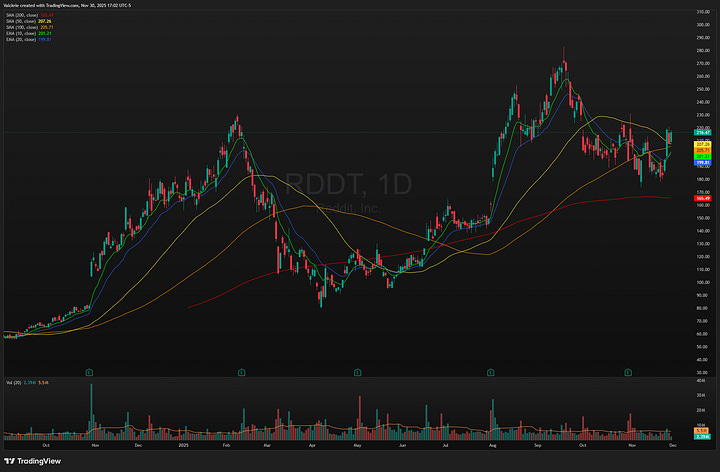Click the 2025 label on time axis
720x472 pixels.
(x=183, y=445)
